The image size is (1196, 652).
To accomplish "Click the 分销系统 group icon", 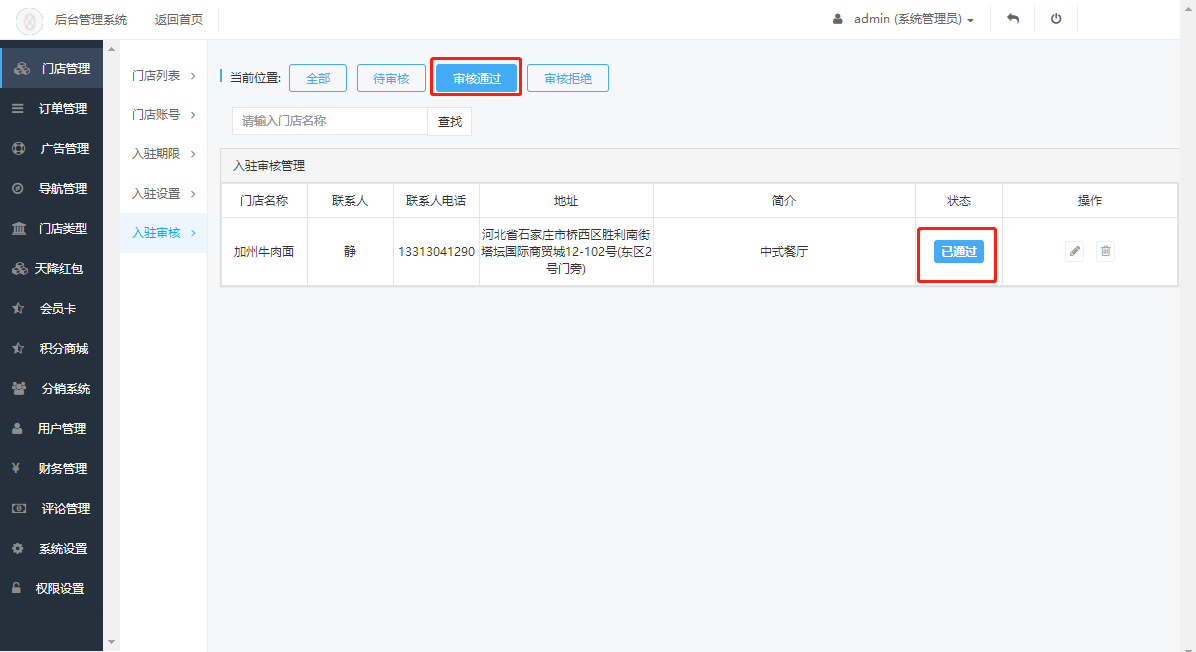I will pyautogui.click(x=19, y=388).
